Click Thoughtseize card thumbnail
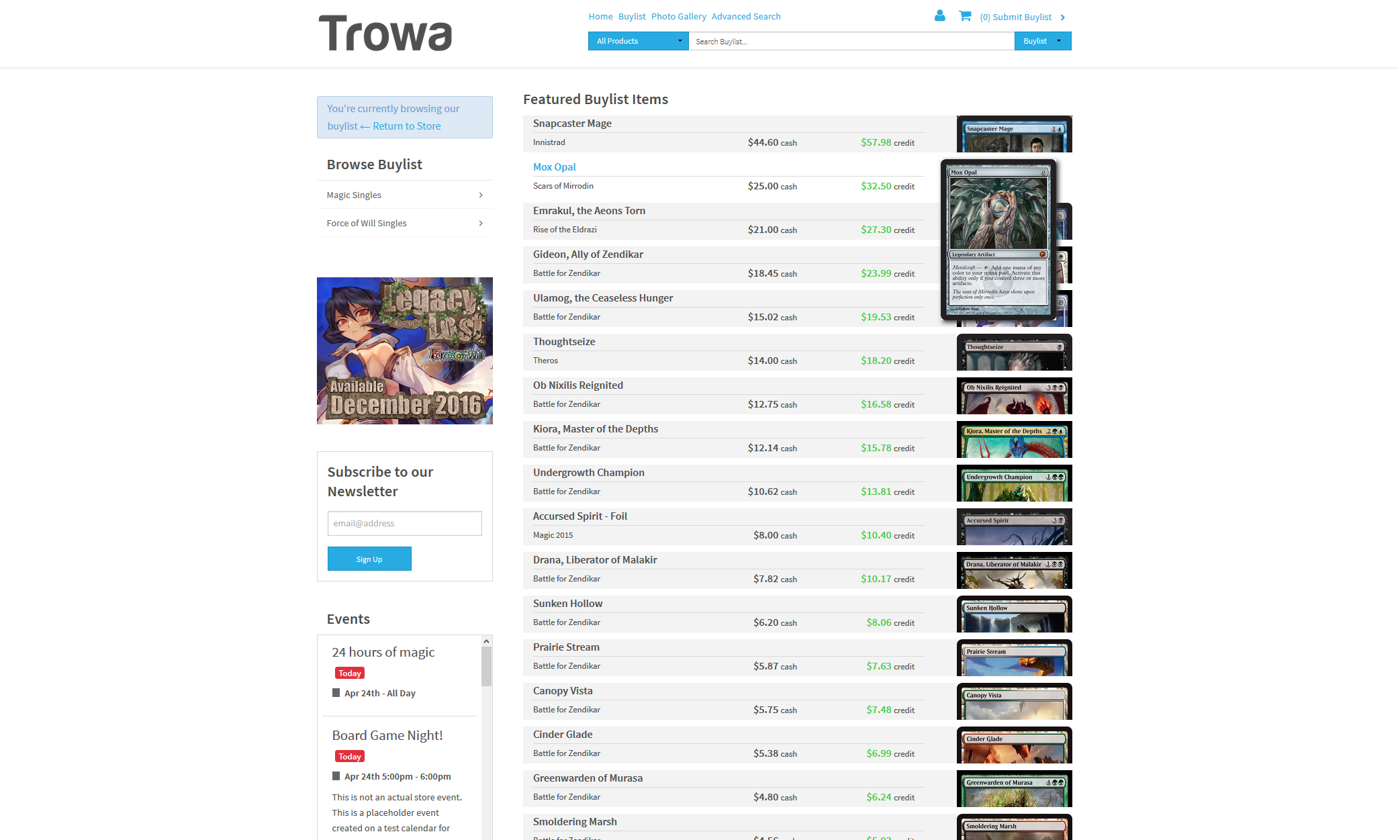 coord(1014,353)
